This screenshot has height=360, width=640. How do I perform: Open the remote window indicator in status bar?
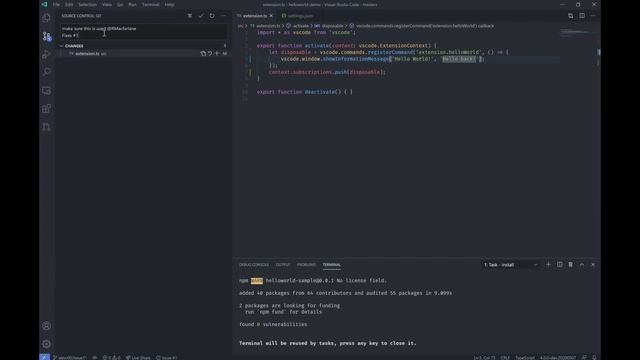coord(44,357)
